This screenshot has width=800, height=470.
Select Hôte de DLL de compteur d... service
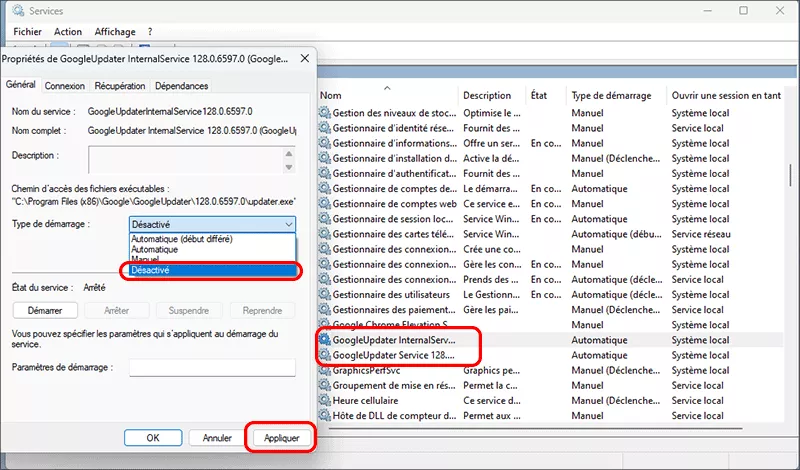point(550,416)
